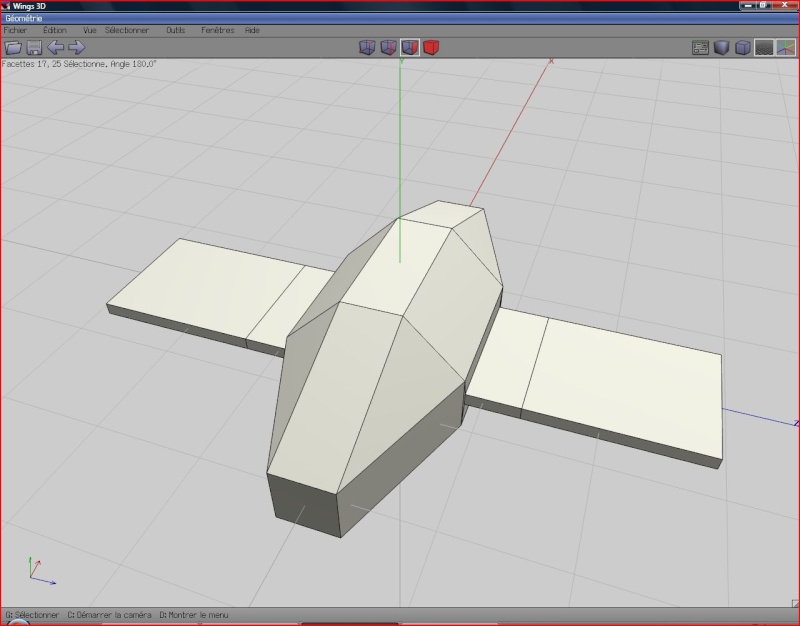
Task: Click the Wings 3D application icon
Action: click(x=6, y=6)
